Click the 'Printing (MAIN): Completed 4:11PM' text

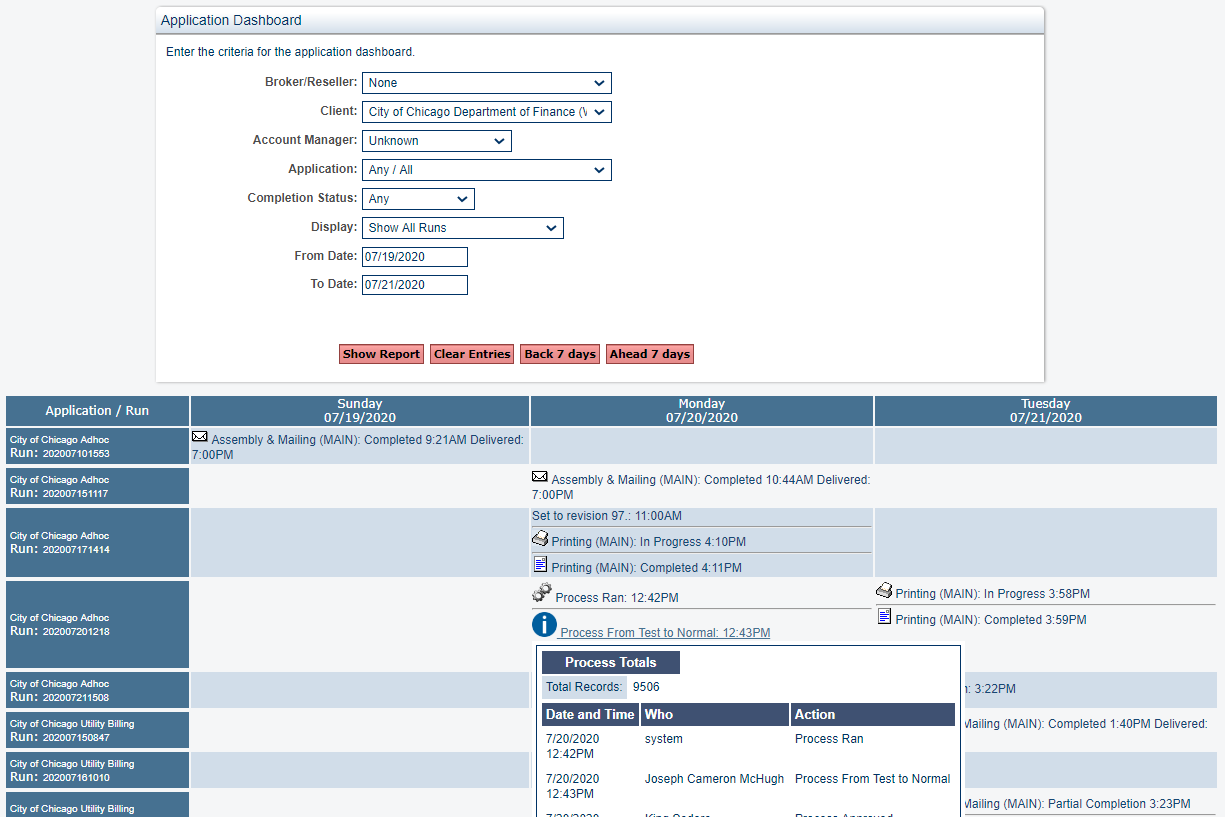[x=647, y=568]
